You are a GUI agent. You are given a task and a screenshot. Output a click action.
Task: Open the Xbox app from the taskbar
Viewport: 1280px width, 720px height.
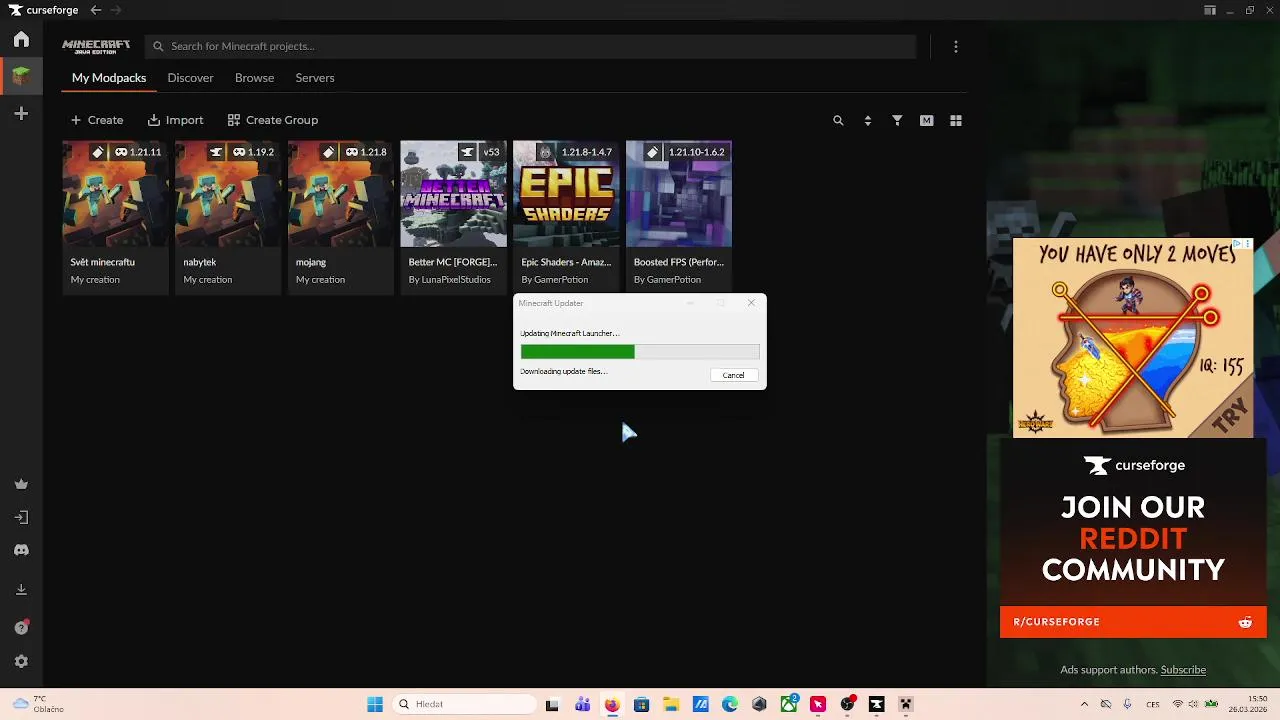pos(789,704)
